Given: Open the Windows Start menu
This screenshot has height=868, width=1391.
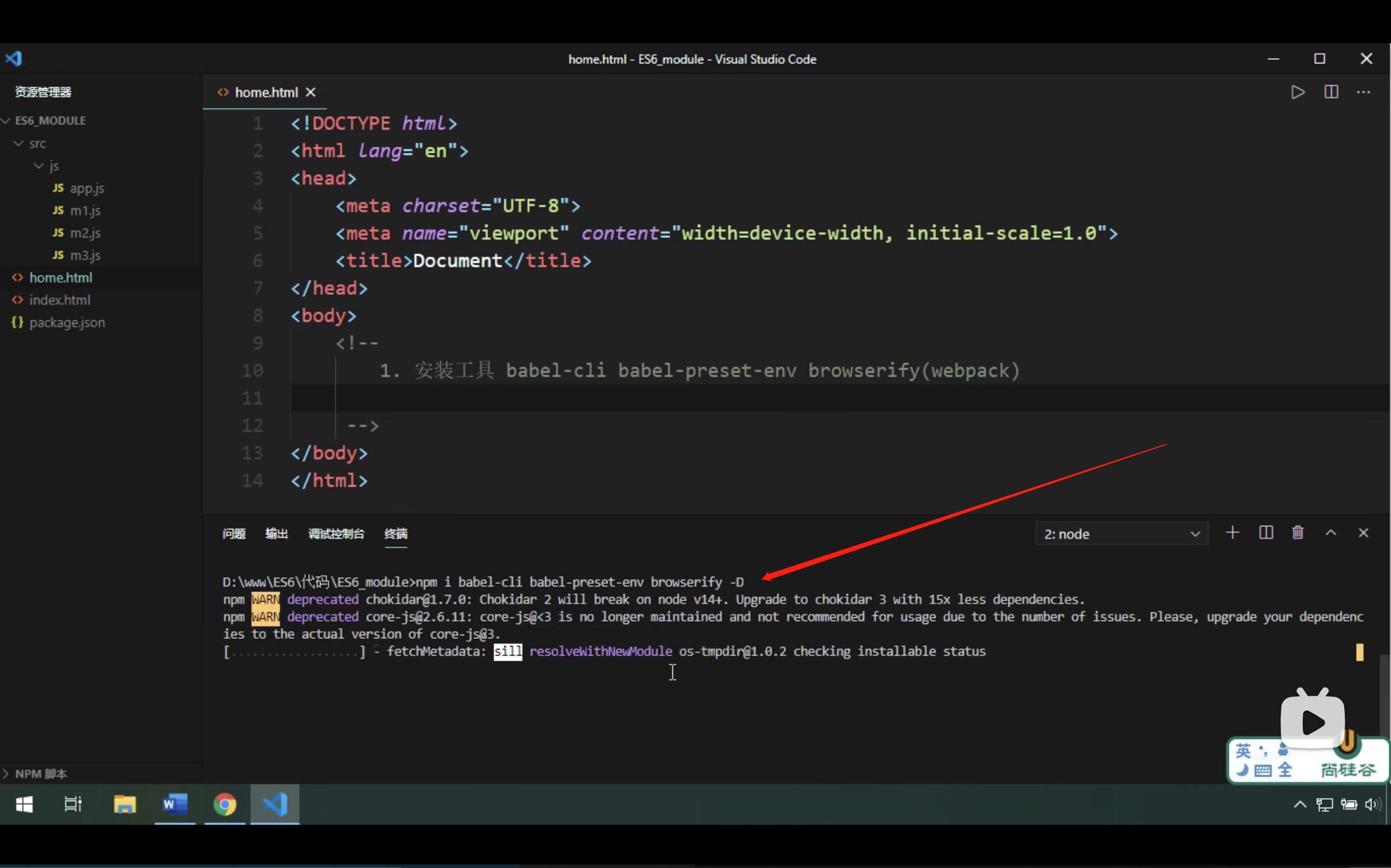Looking at the screenshot, I should [24, 804].
